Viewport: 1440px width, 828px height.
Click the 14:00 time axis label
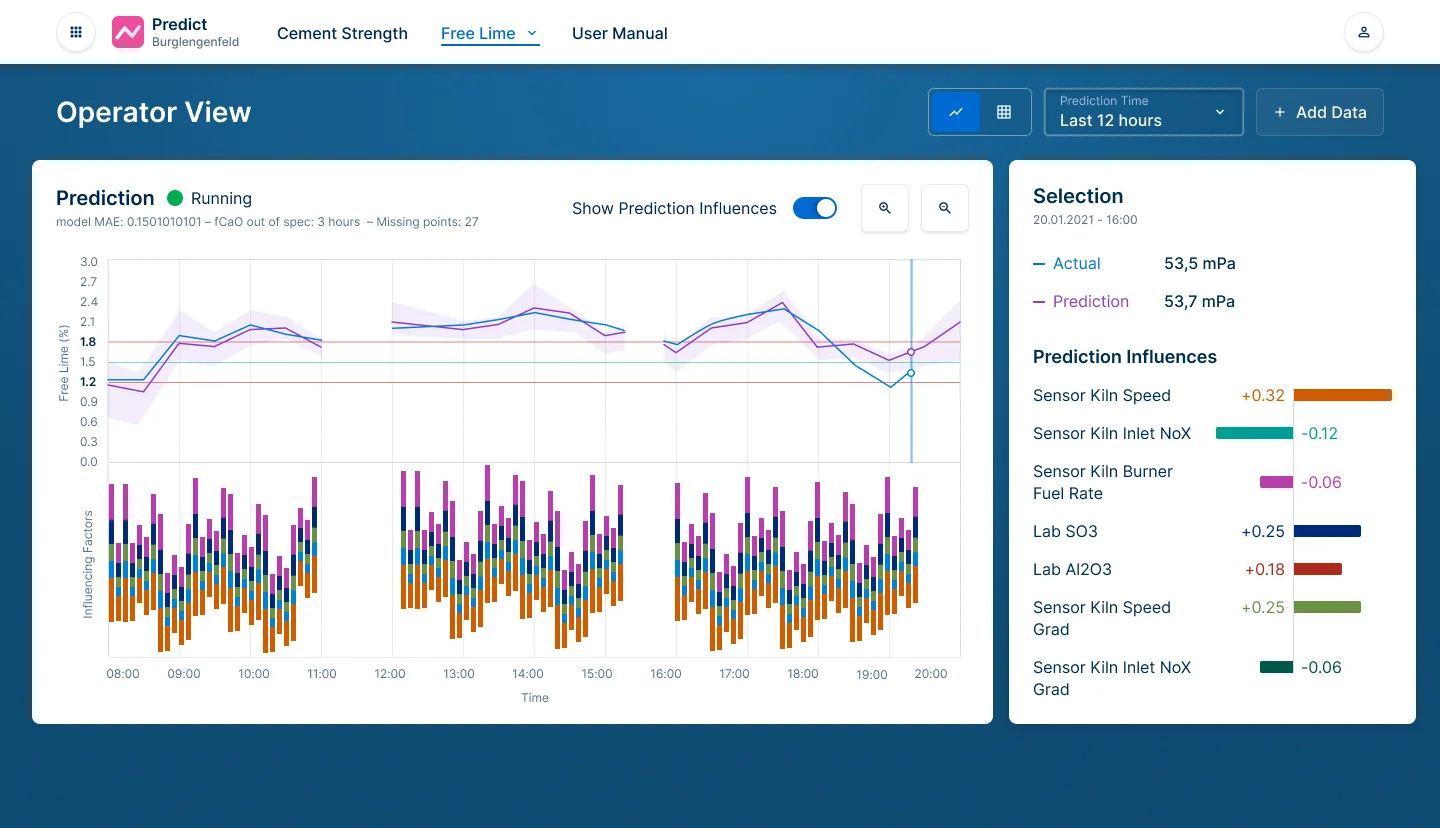pos(528,674)
